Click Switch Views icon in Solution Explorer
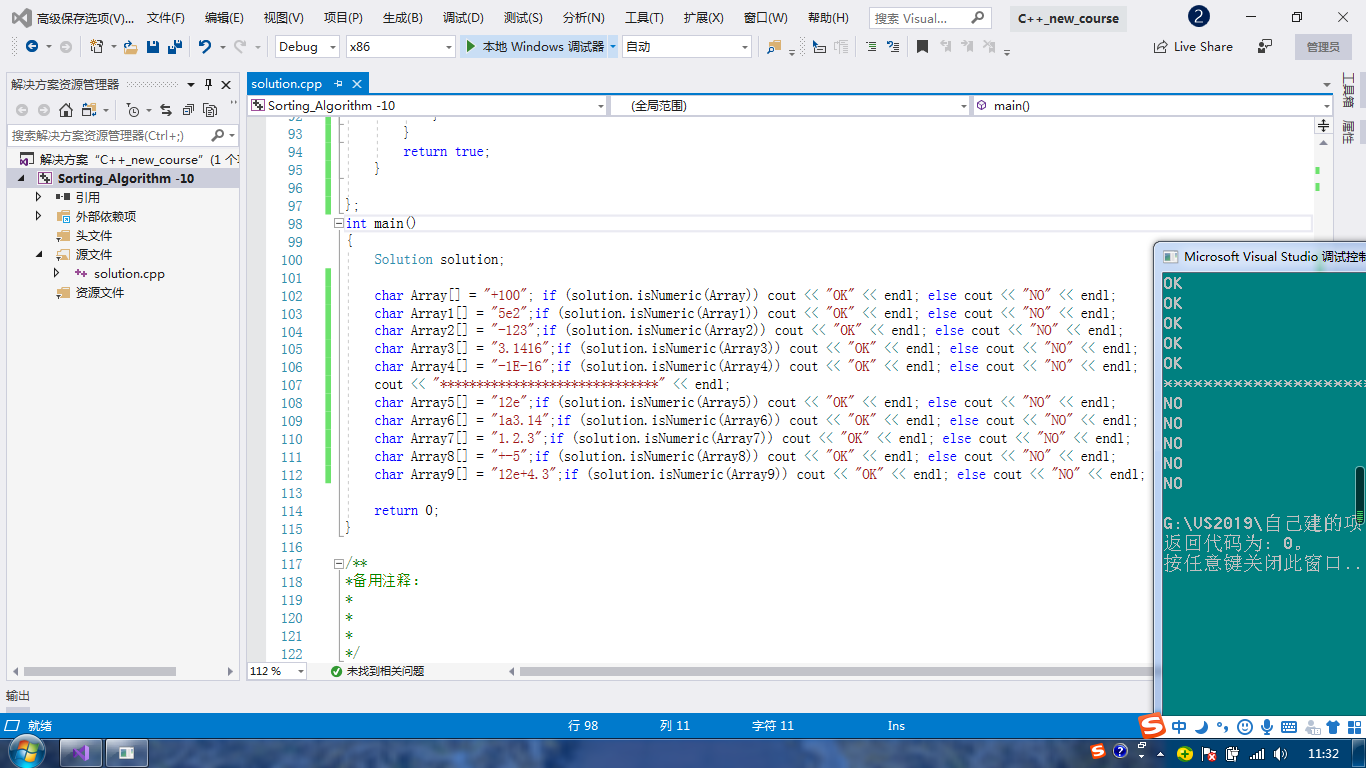The width and height of the screenshot is (1366, 768). (89, 110)
